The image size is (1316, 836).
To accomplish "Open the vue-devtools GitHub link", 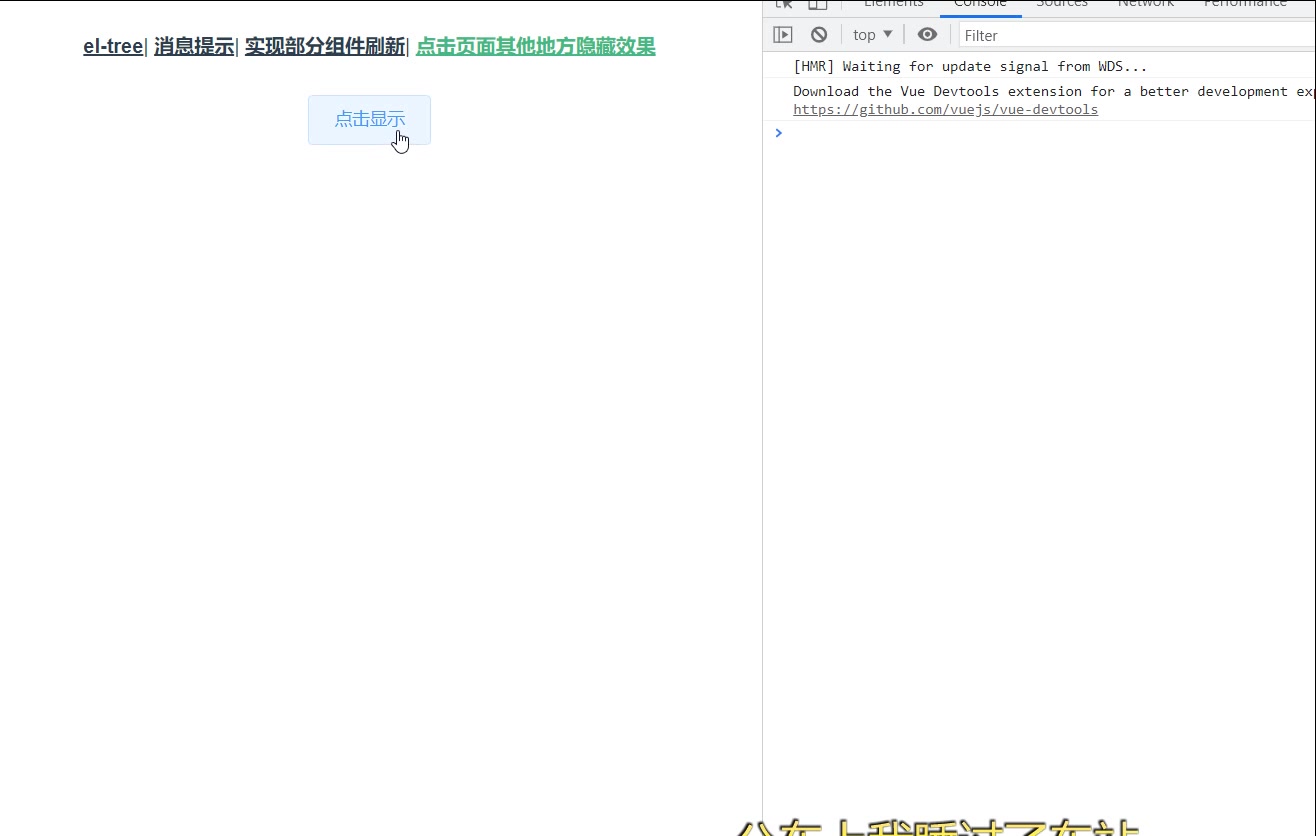I will pyautogui.click(x=945, y=110).
